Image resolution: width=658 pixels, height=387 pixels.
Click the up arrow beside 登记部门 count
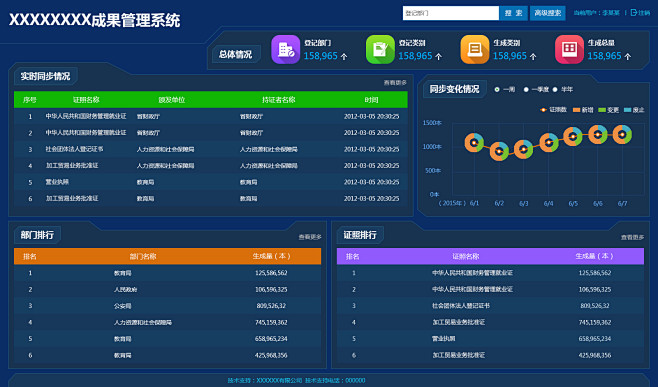(x=344, y=56)
